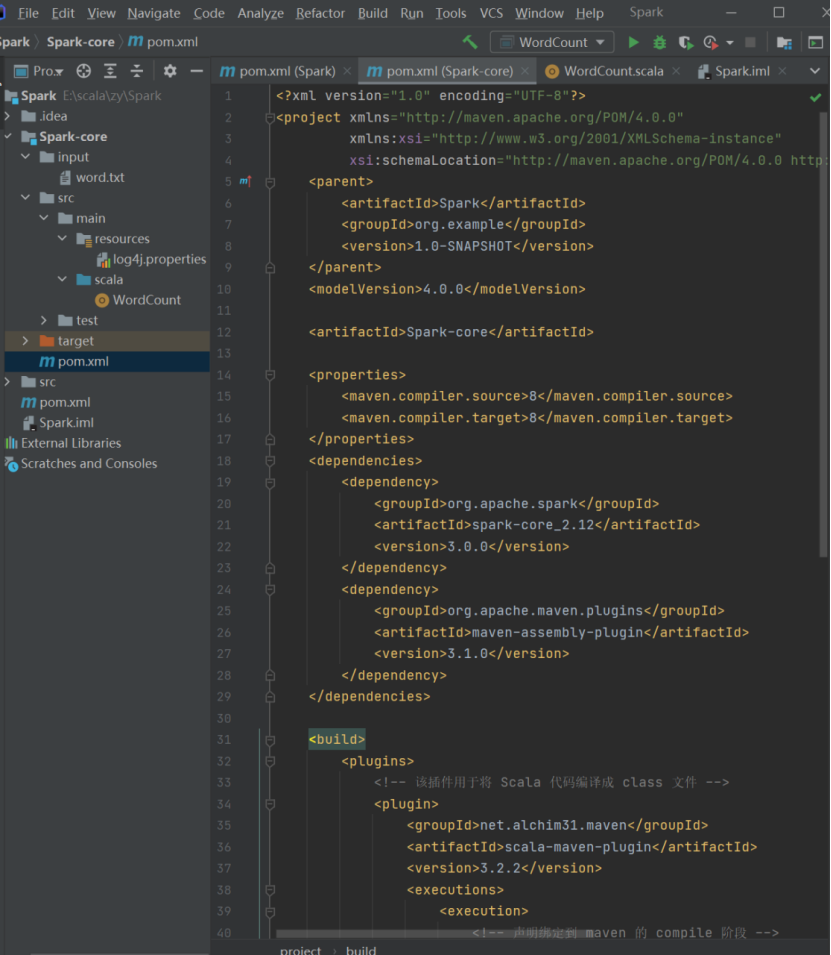Viewport: 831px width, 955px height.
Task: Expand all nodes in Project panel
Action: 110,71
